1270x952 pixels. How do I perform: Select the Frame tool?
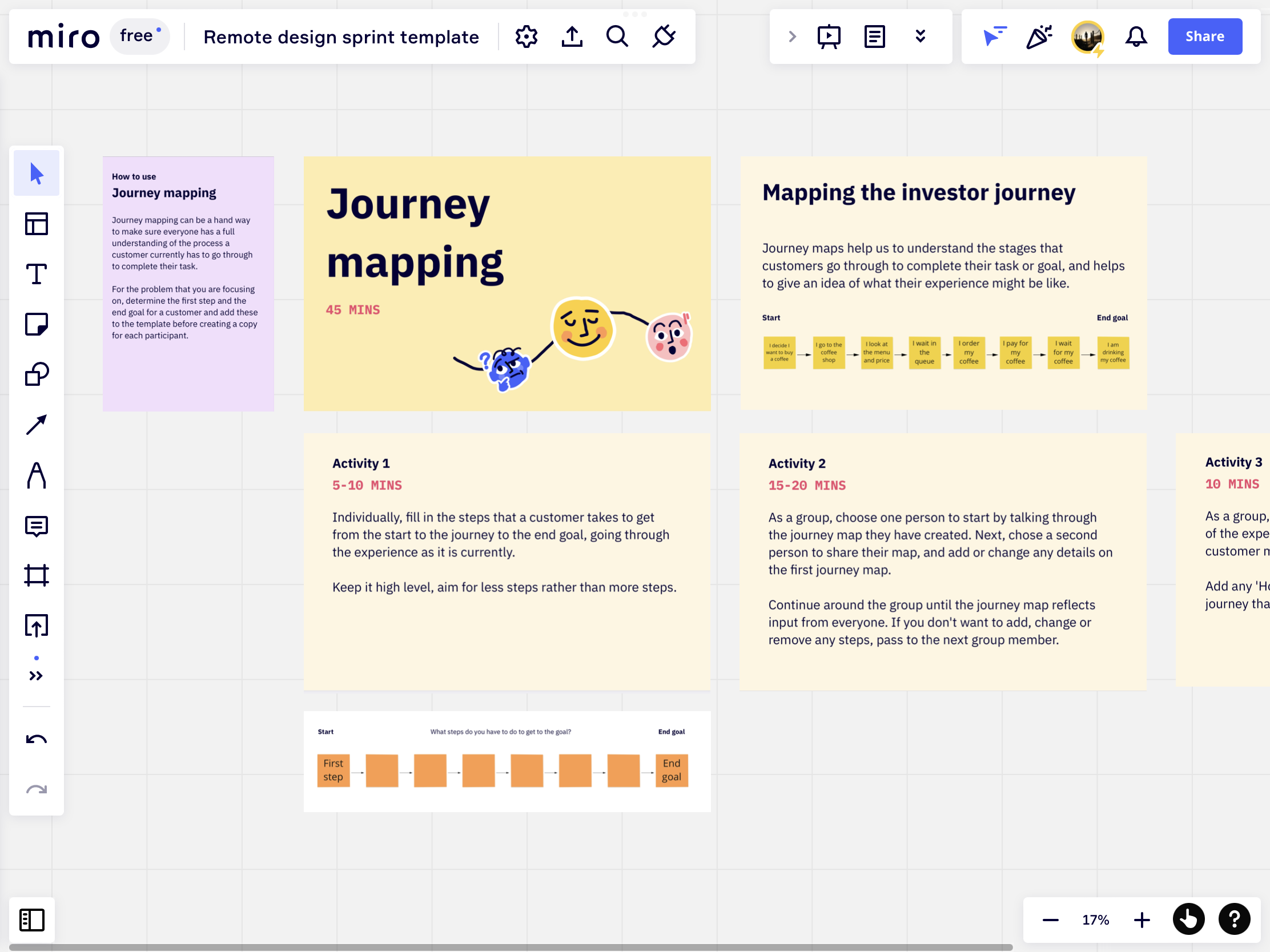[x=36, y=575]
